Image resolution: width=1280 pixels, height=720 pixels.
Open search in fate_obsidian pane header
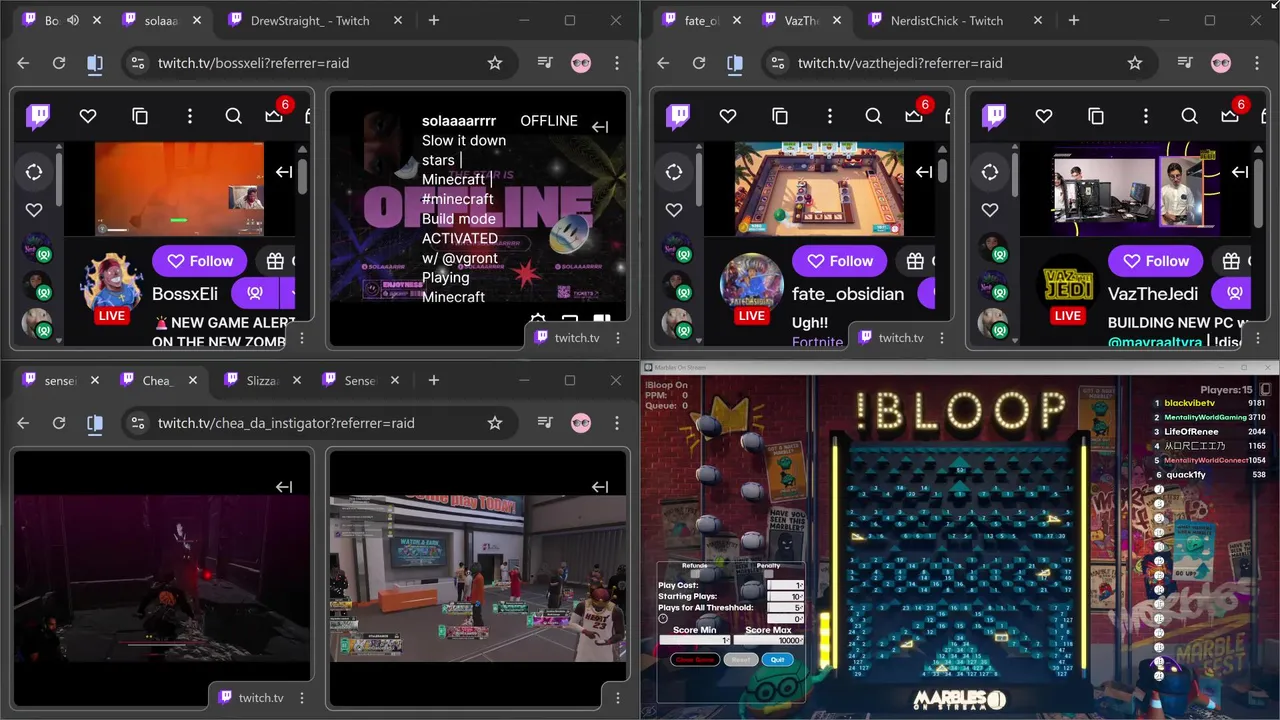873,117
